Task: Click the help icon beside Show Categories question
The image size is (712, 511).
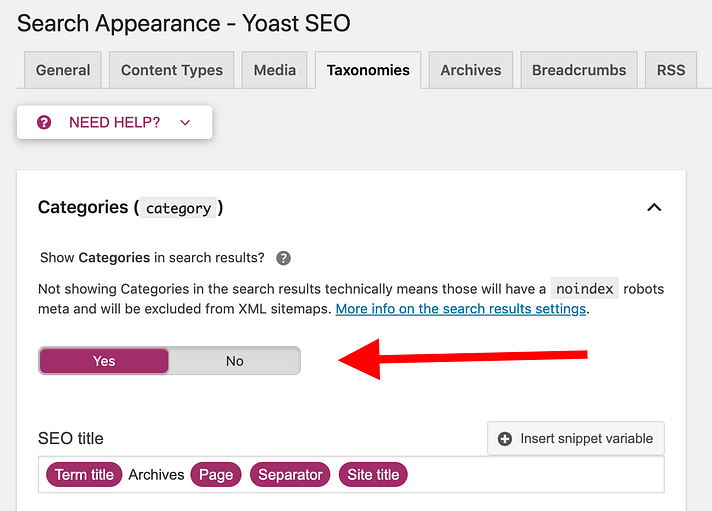Action: 284,257
